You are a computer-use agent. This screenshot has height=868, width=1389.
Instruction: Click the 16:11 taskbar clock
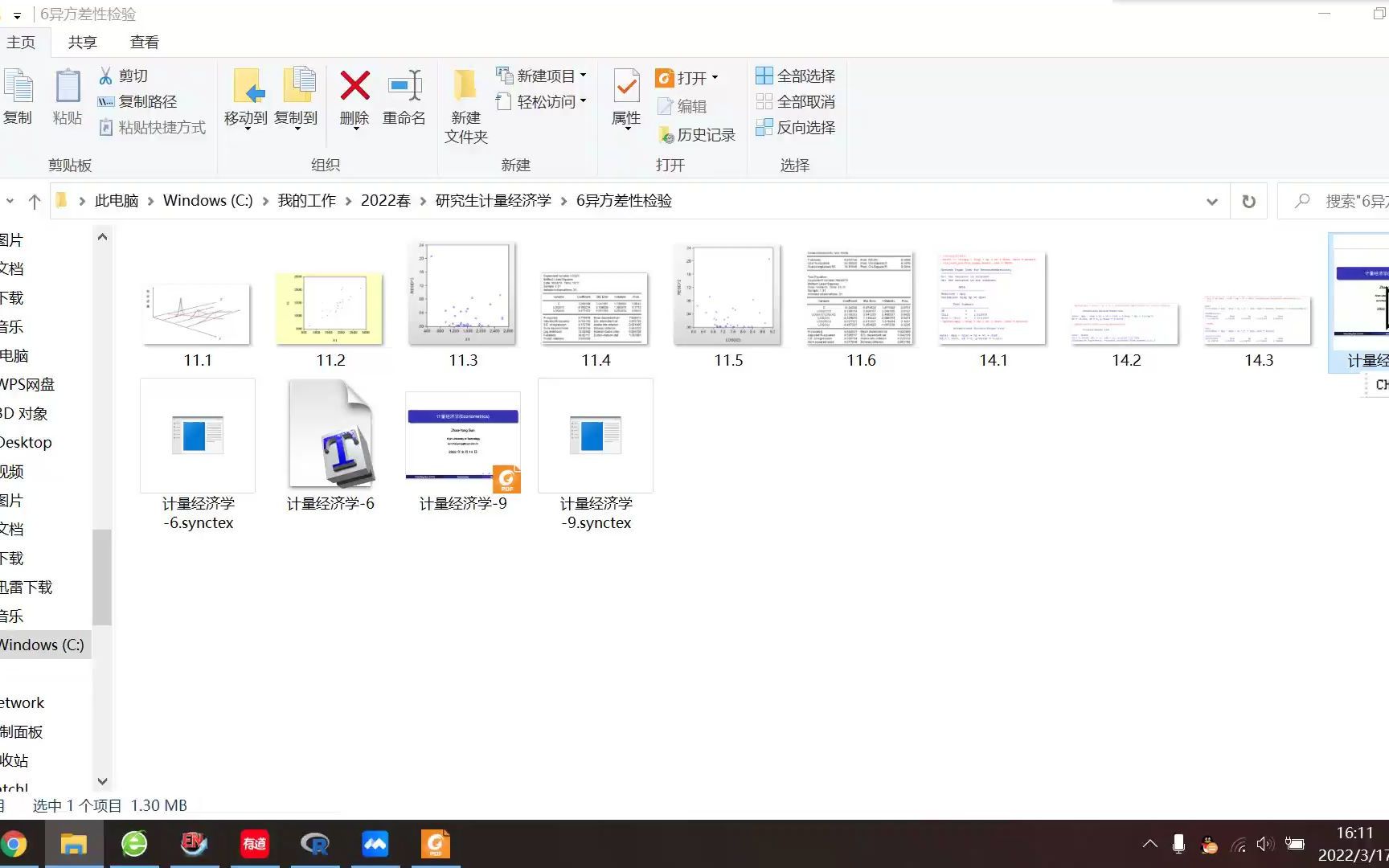pyautogui.click(x=1354, y=833)
